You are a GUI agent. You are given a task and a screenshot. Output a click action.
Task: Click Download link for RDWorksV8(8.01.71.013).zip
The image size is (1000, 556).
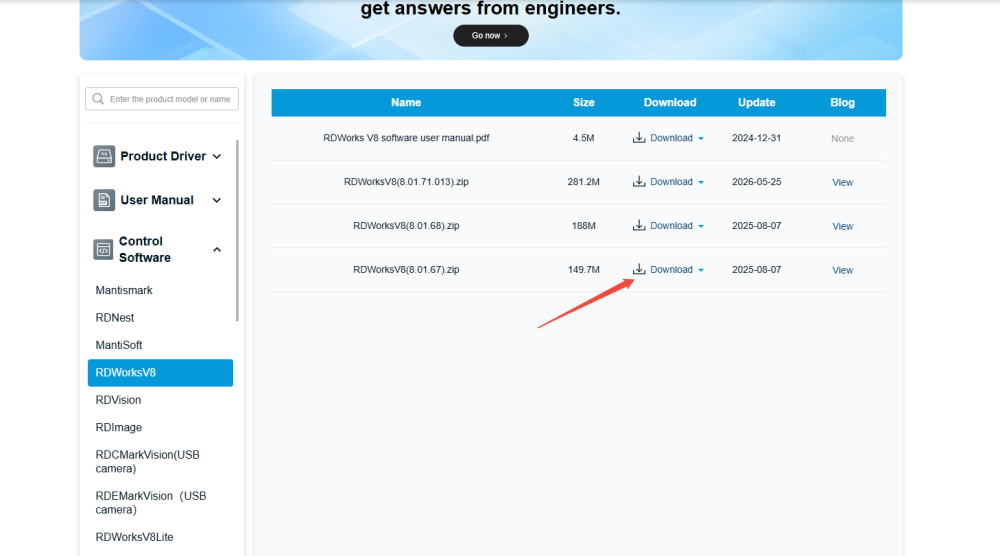671,182
